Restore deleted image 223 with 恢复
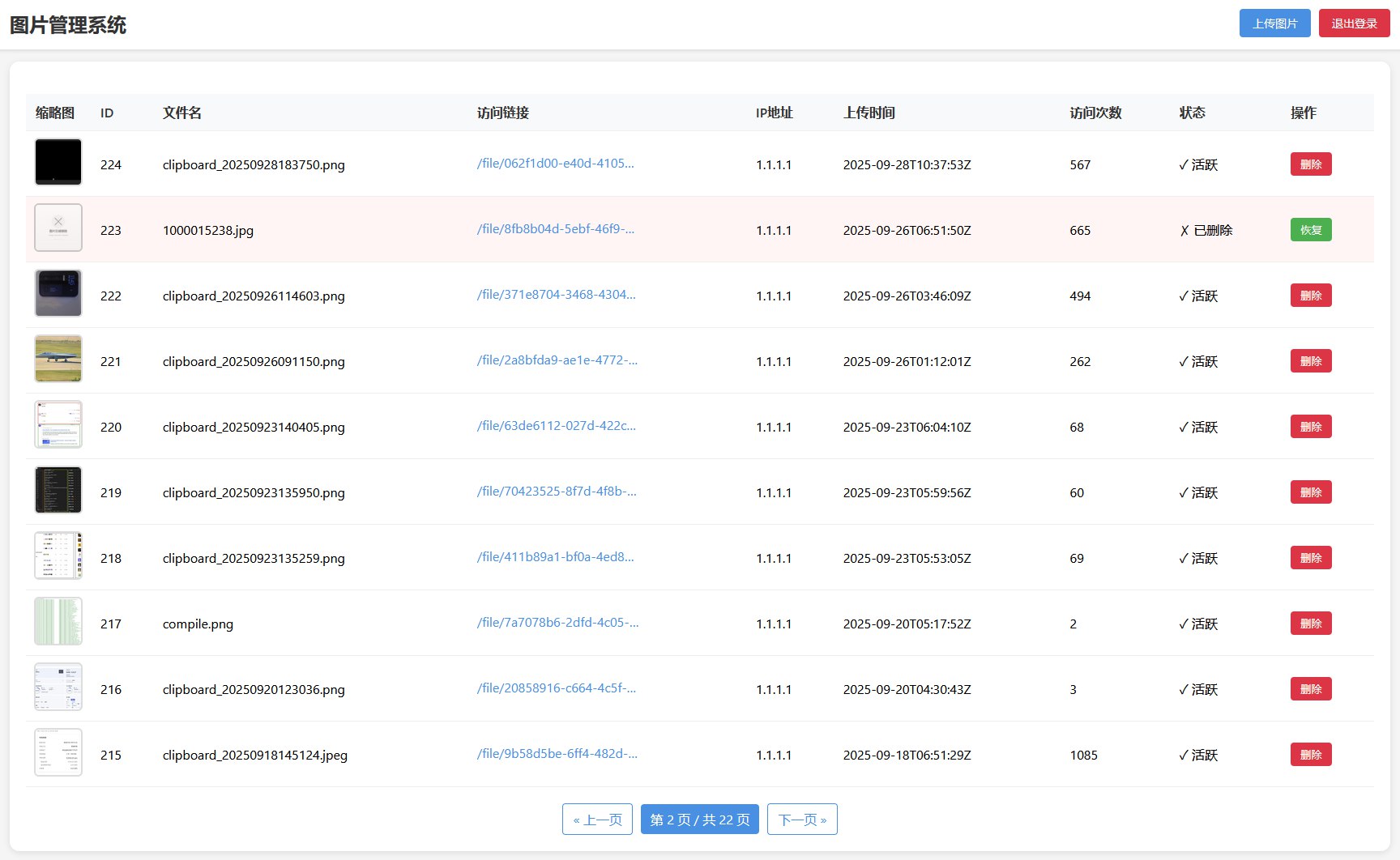Screen dimensions: 1400x860 (1310, 230)
